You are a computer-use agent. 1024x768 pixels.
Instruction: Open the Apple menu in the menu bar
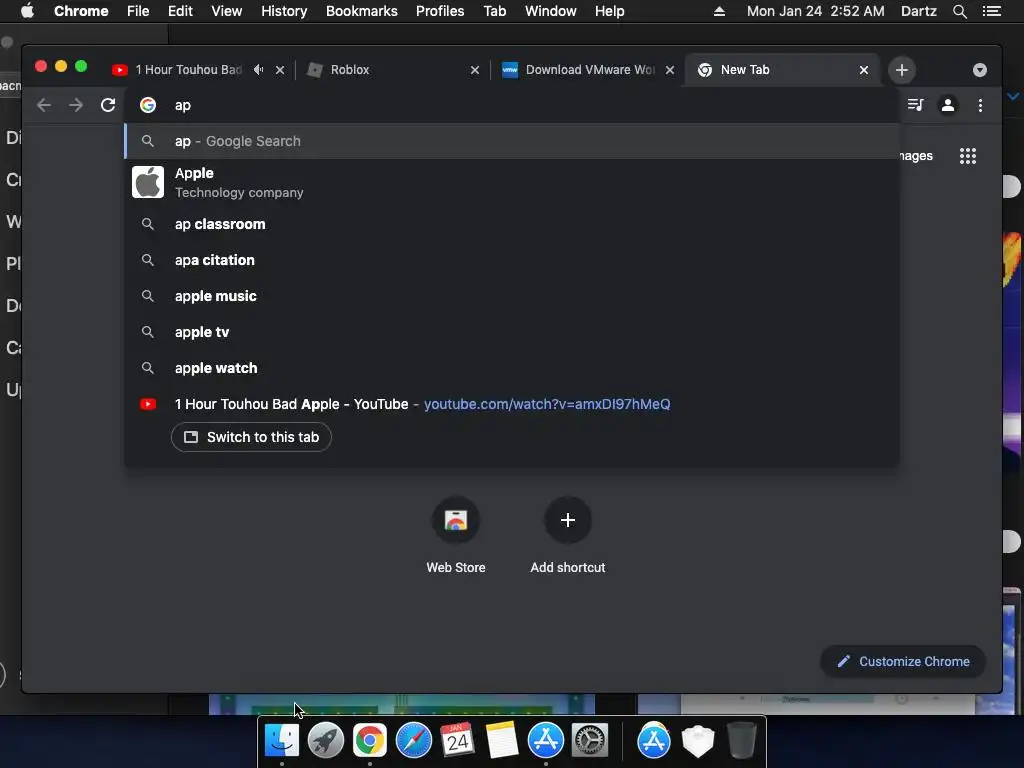point(27,11)
